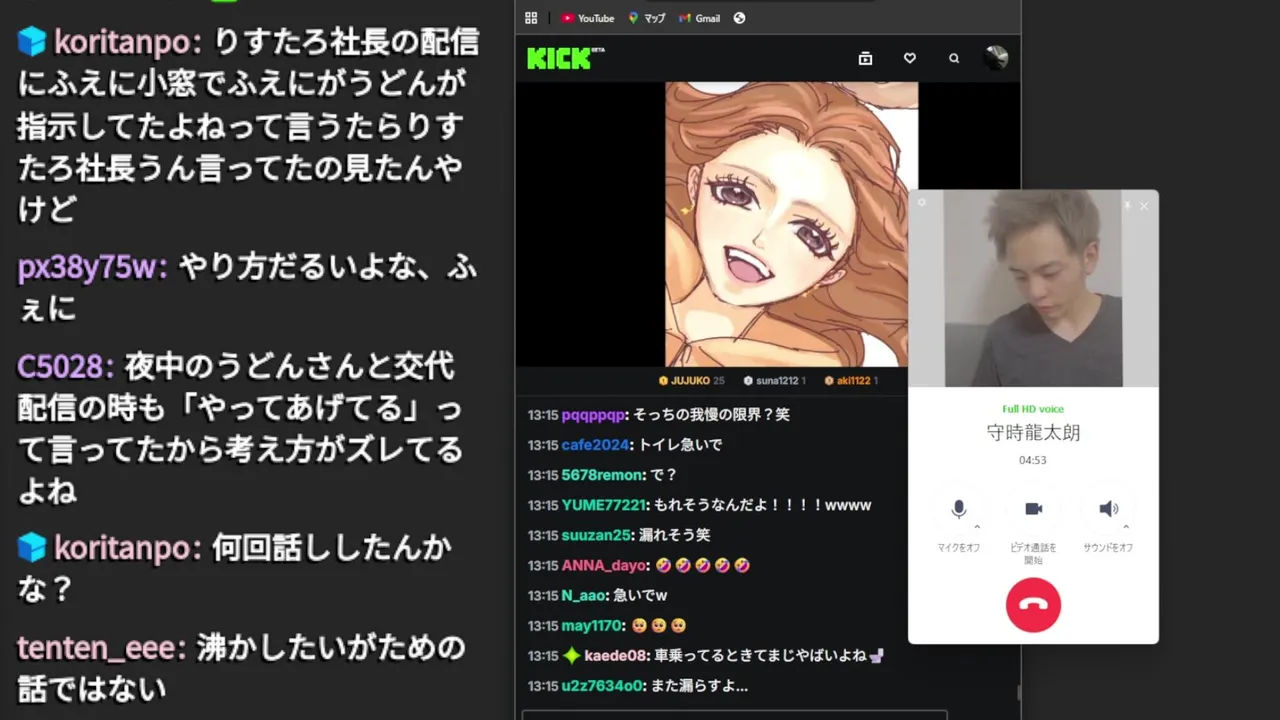Expand microphone device options arrow
1280x720 pixels.
point(977,526)
